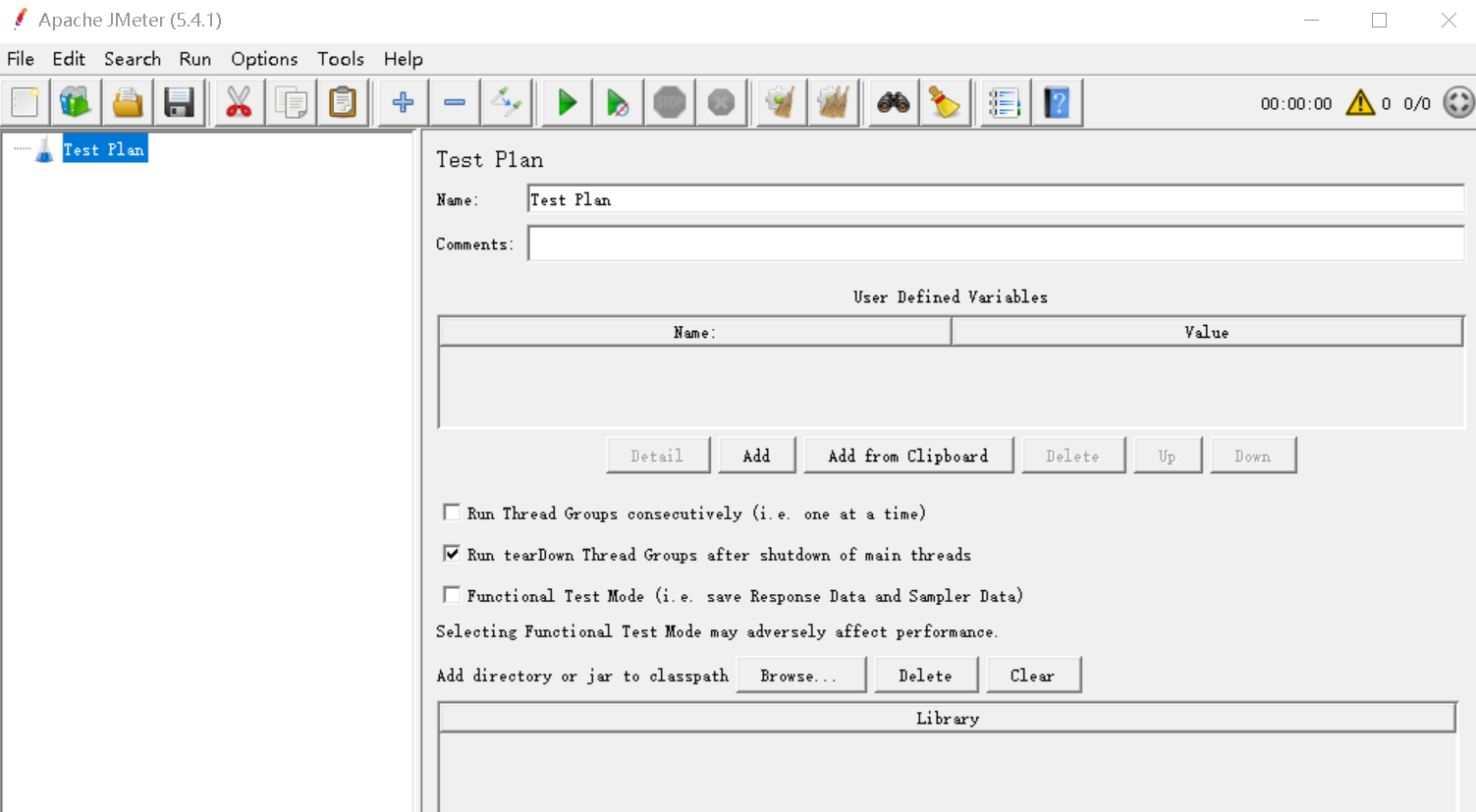Clear results with the single broom icon
This screenshot has width=1476, height=812.
pyautogui.click(x=782, y=102)
